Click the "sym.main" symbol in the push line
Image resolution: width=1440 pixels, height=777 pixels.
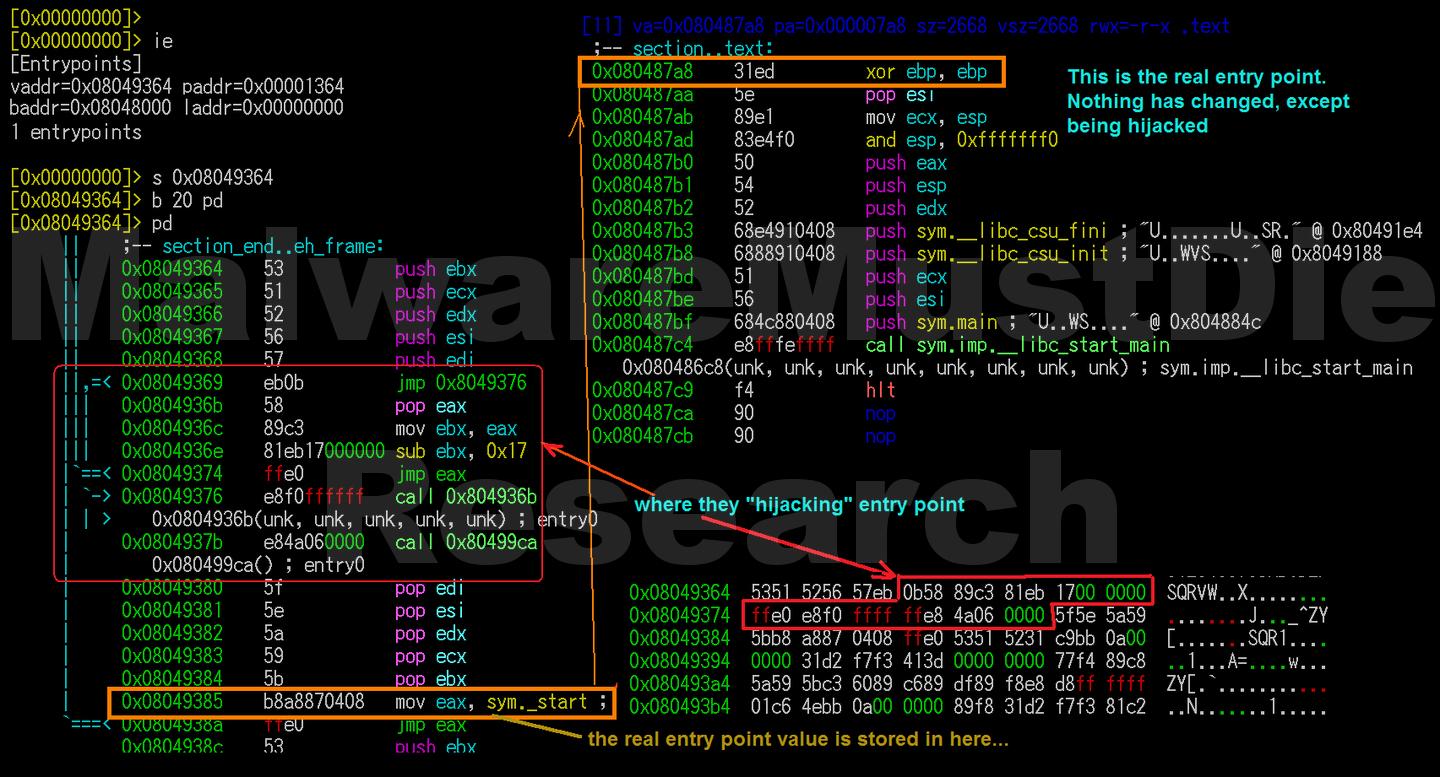click(x=957, y=322)
